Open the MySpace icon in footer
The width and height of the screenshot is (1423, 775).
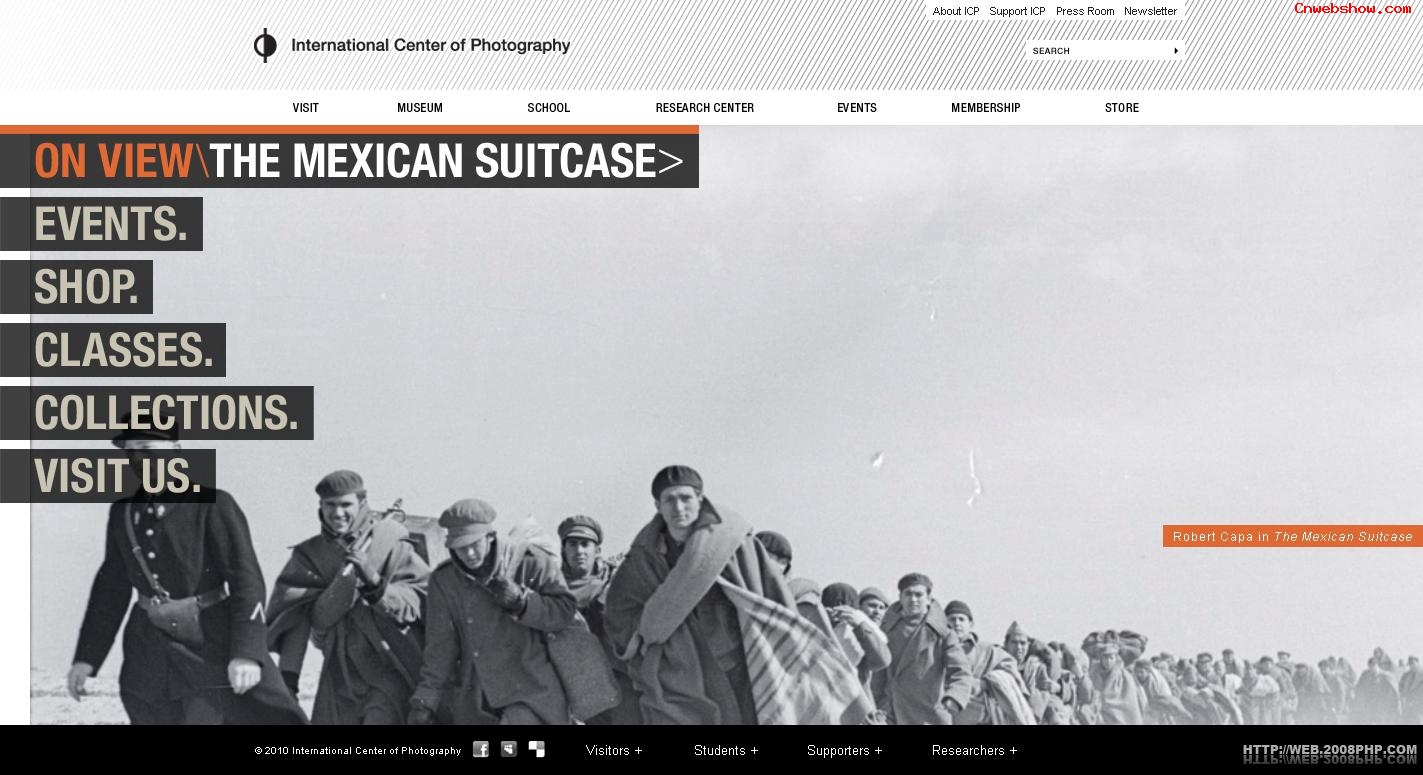509,749
